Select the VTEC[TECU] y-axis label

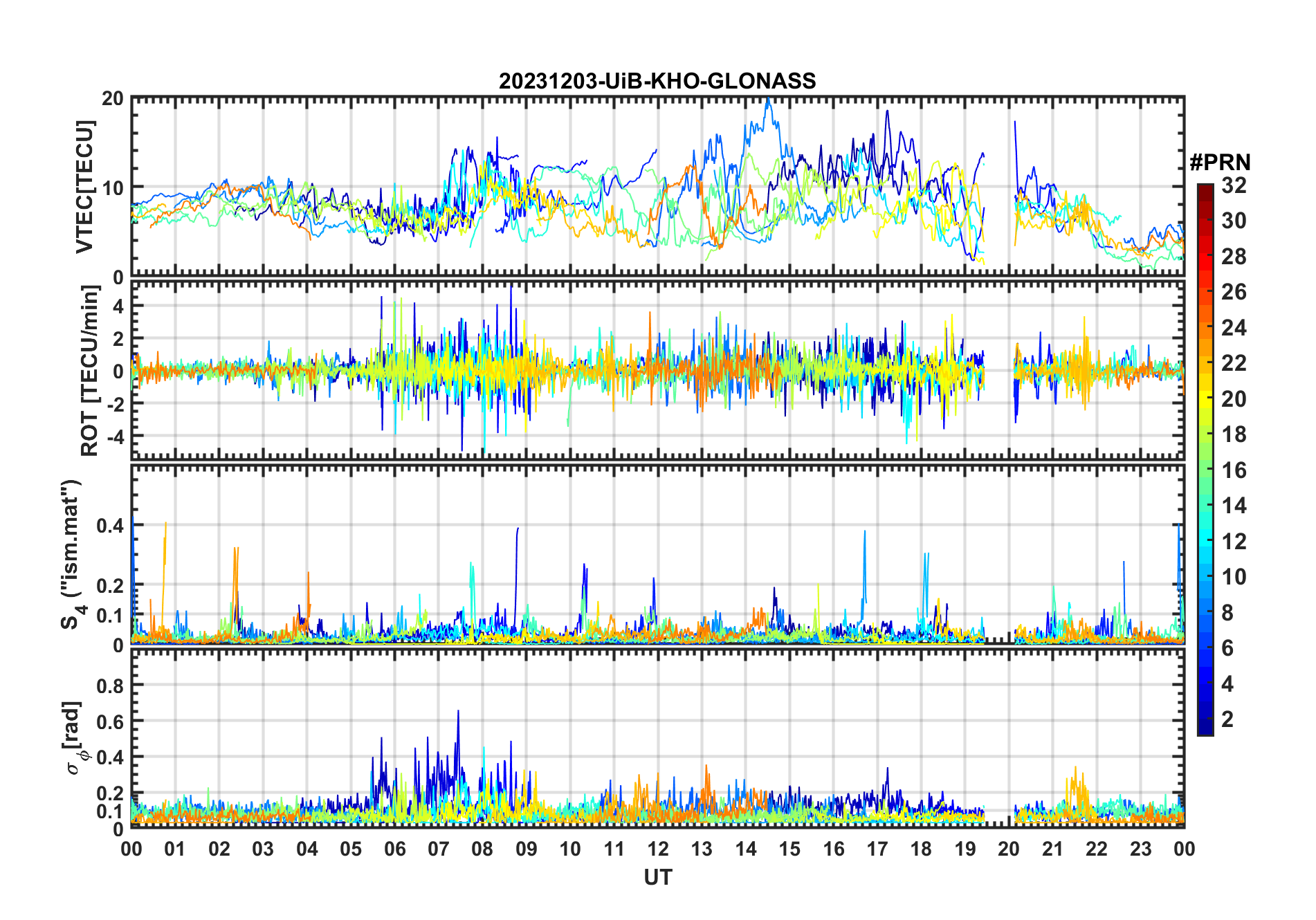[x=84, y=187]
